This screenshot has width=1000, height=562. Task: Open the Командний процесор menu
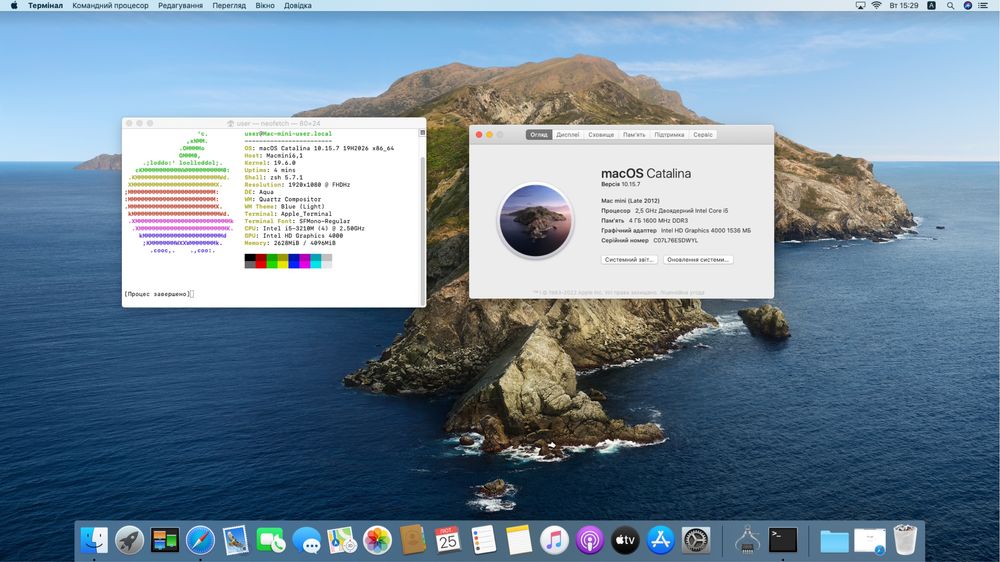[110, 6]
